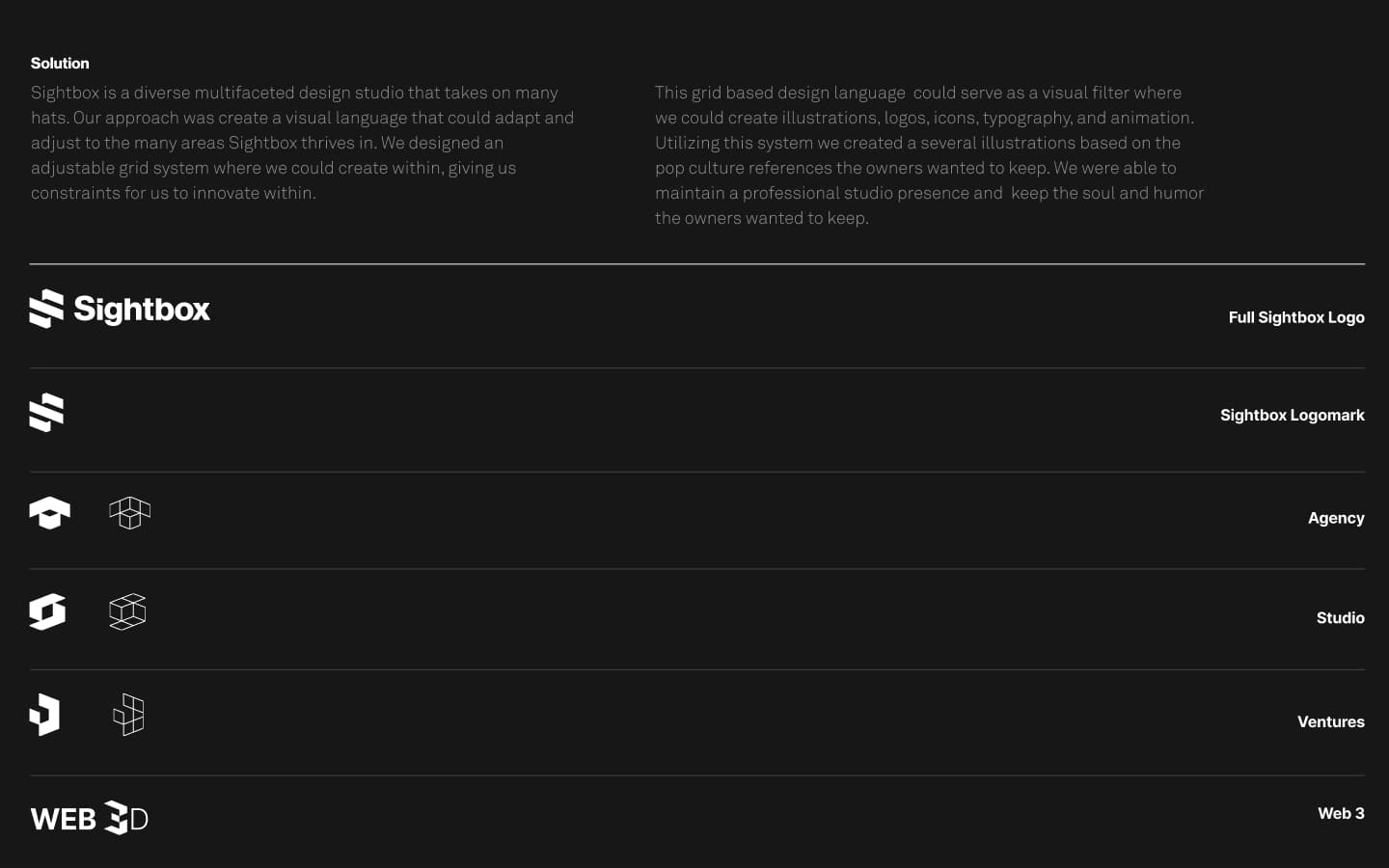Click the stylized 3 in WEB 3D logo
The width and height of the screenshot is (1389, 868).
pos(116,818)
